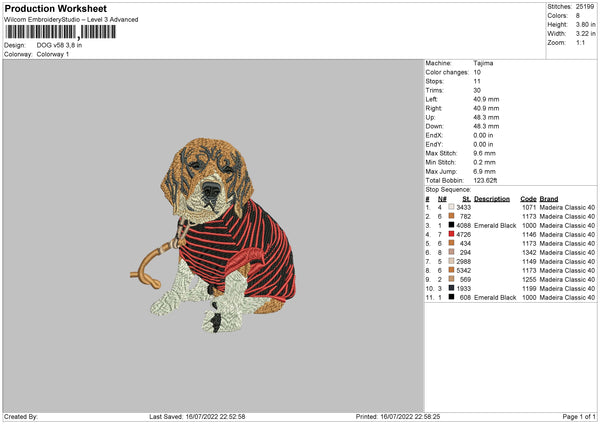This screenshot has width=600, height=424.
Task: Pick the orange swatch in stop 2
Action: pos(452,217)
